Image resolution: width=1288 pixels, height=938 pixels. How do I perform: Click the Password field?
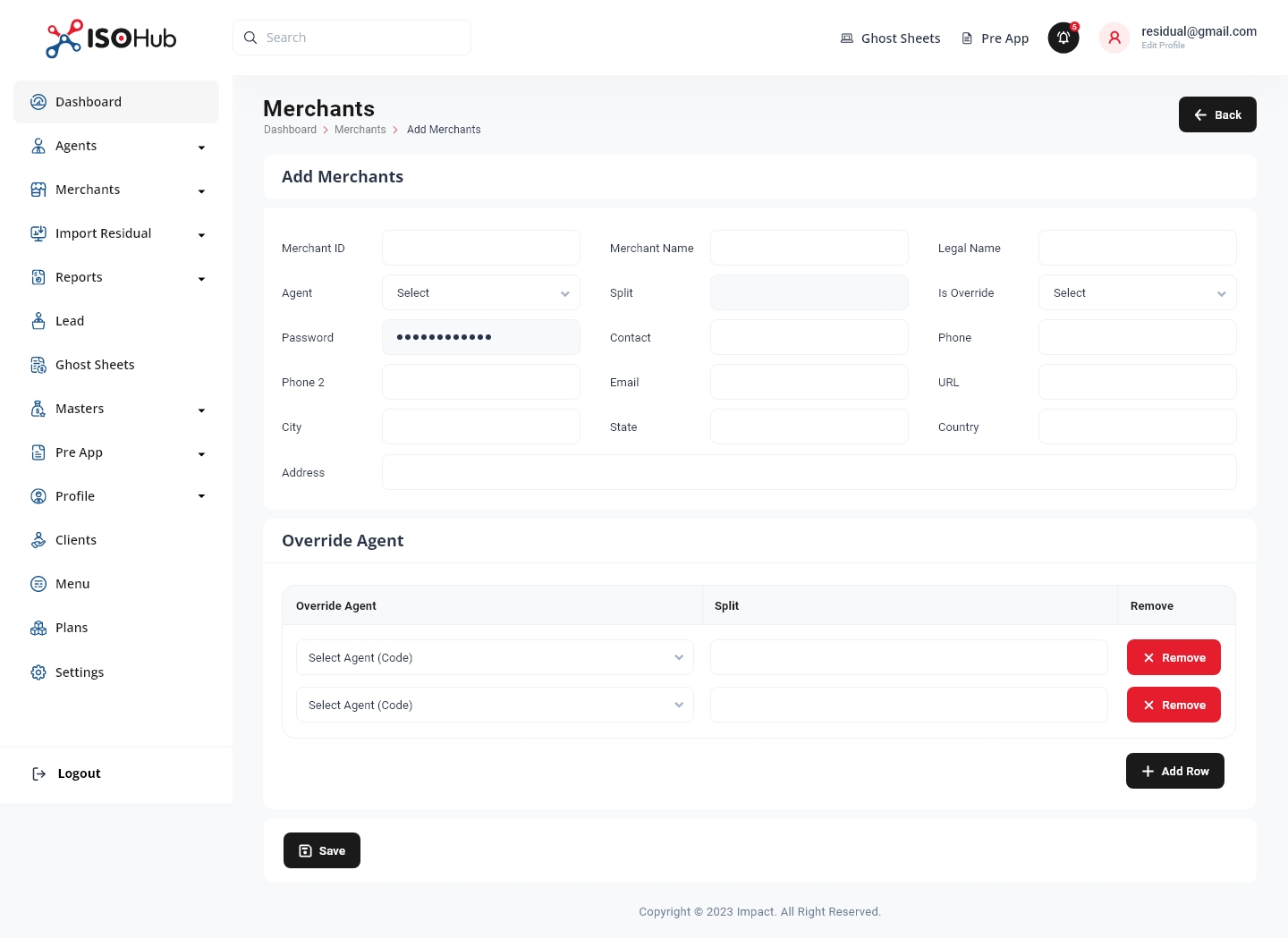(x=481, y=337)
